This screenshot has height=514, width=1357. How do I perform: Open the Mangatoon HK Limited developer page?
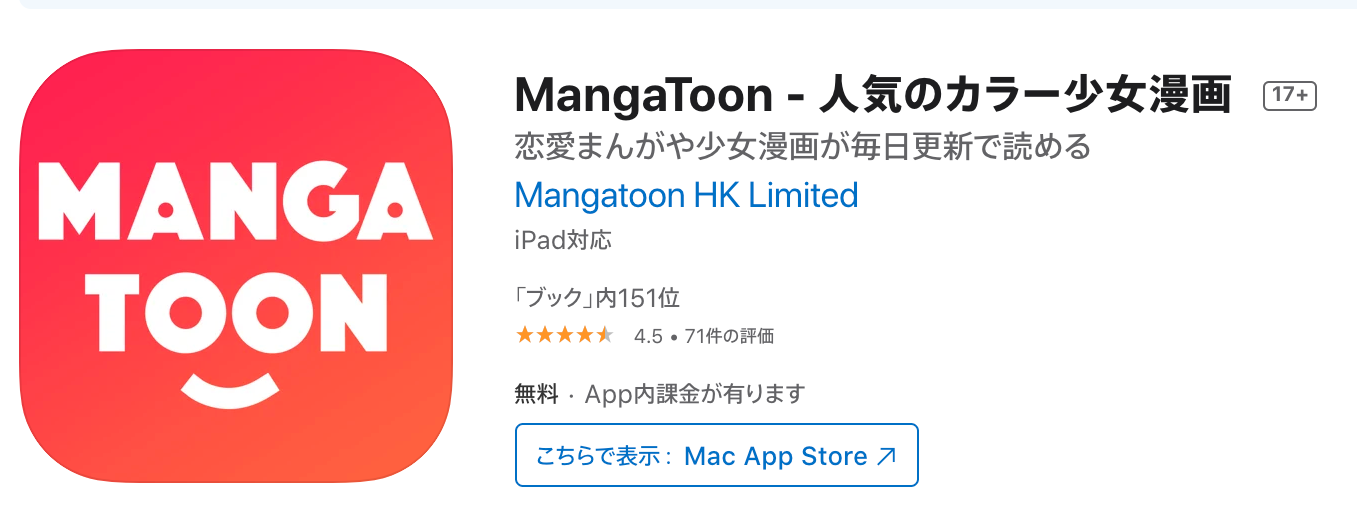click(x=686, y=194)
